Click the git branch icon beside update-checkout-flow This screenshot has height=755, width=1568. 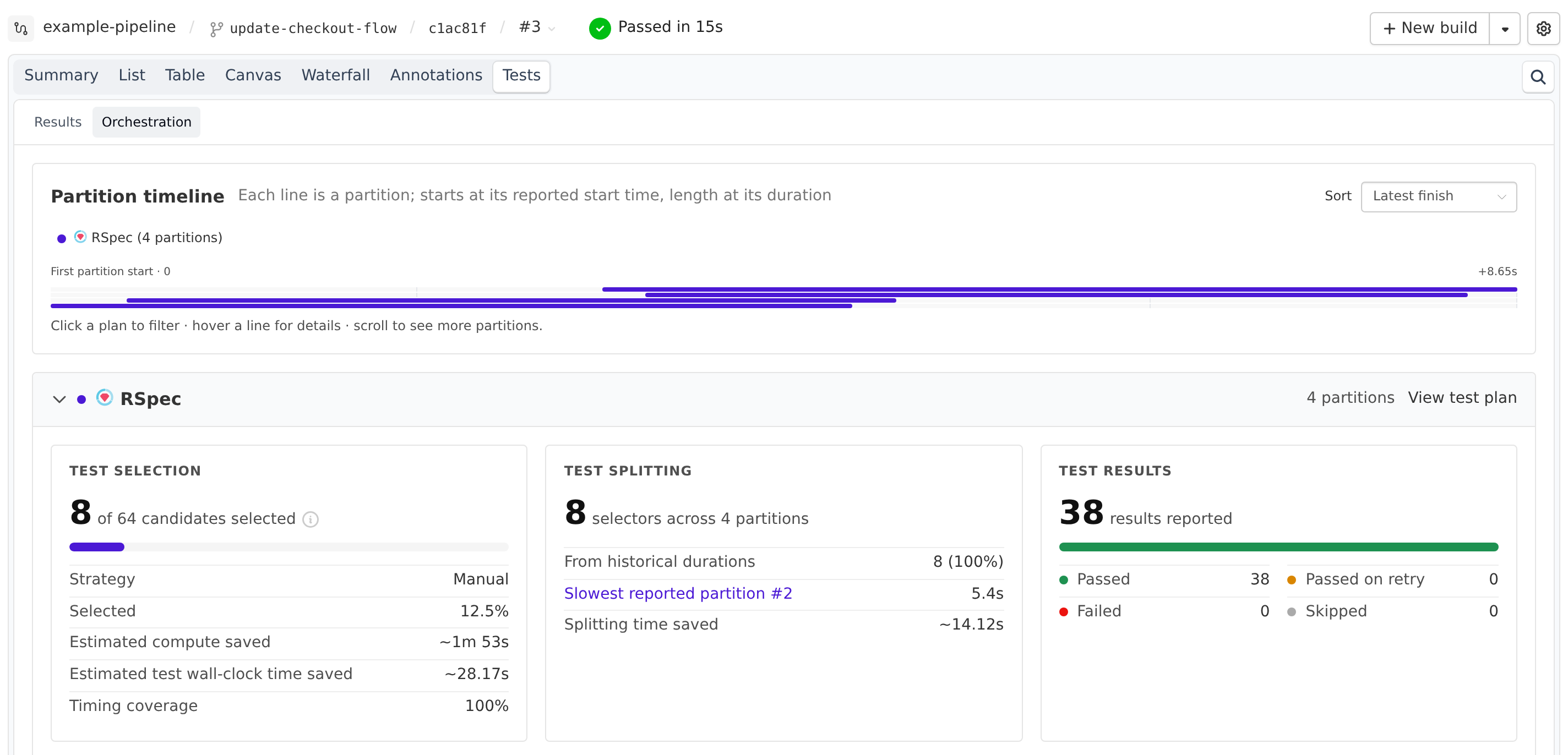coord(216,29)
